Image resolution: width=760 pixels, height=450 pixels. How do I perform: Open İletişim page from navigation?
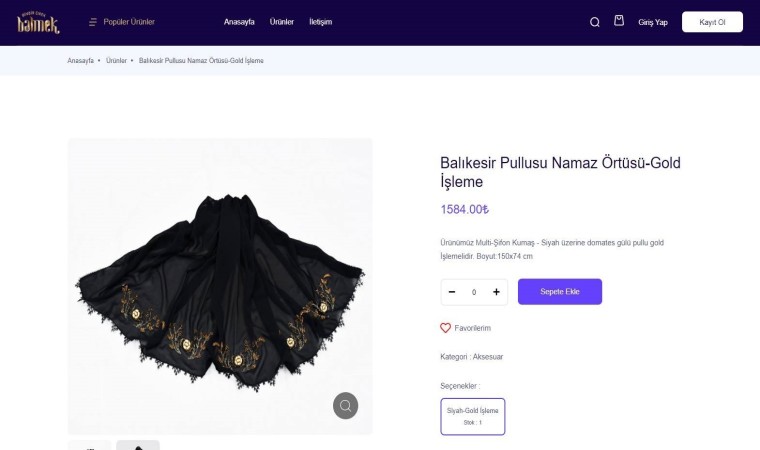(320, 22)
